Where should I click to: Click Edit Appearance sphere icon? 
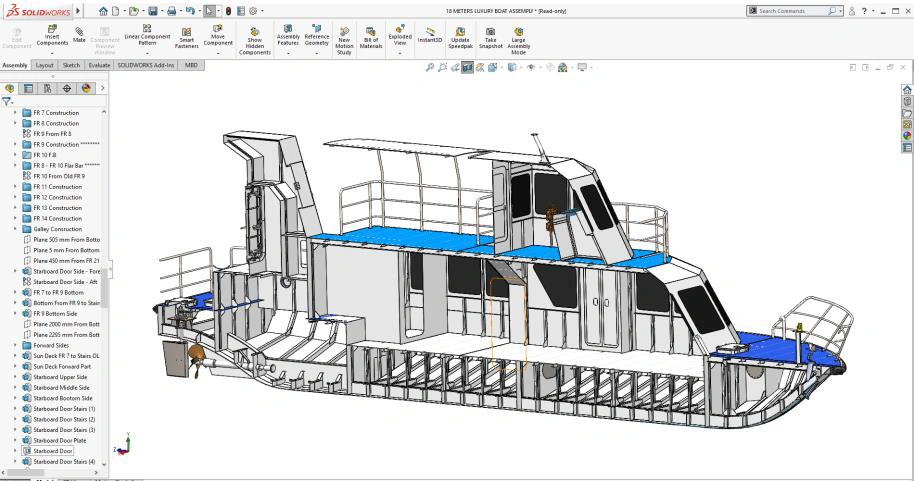click(550, 68)
